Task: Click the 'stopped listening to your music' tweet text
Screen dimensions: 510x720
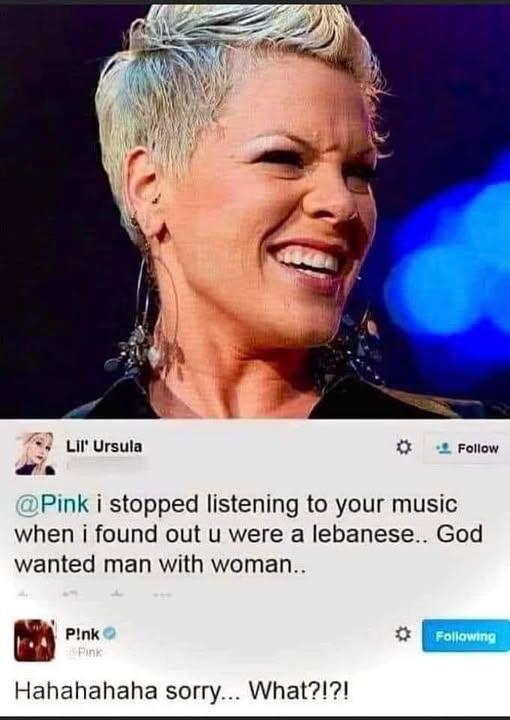Action: [x=248, y=534]
